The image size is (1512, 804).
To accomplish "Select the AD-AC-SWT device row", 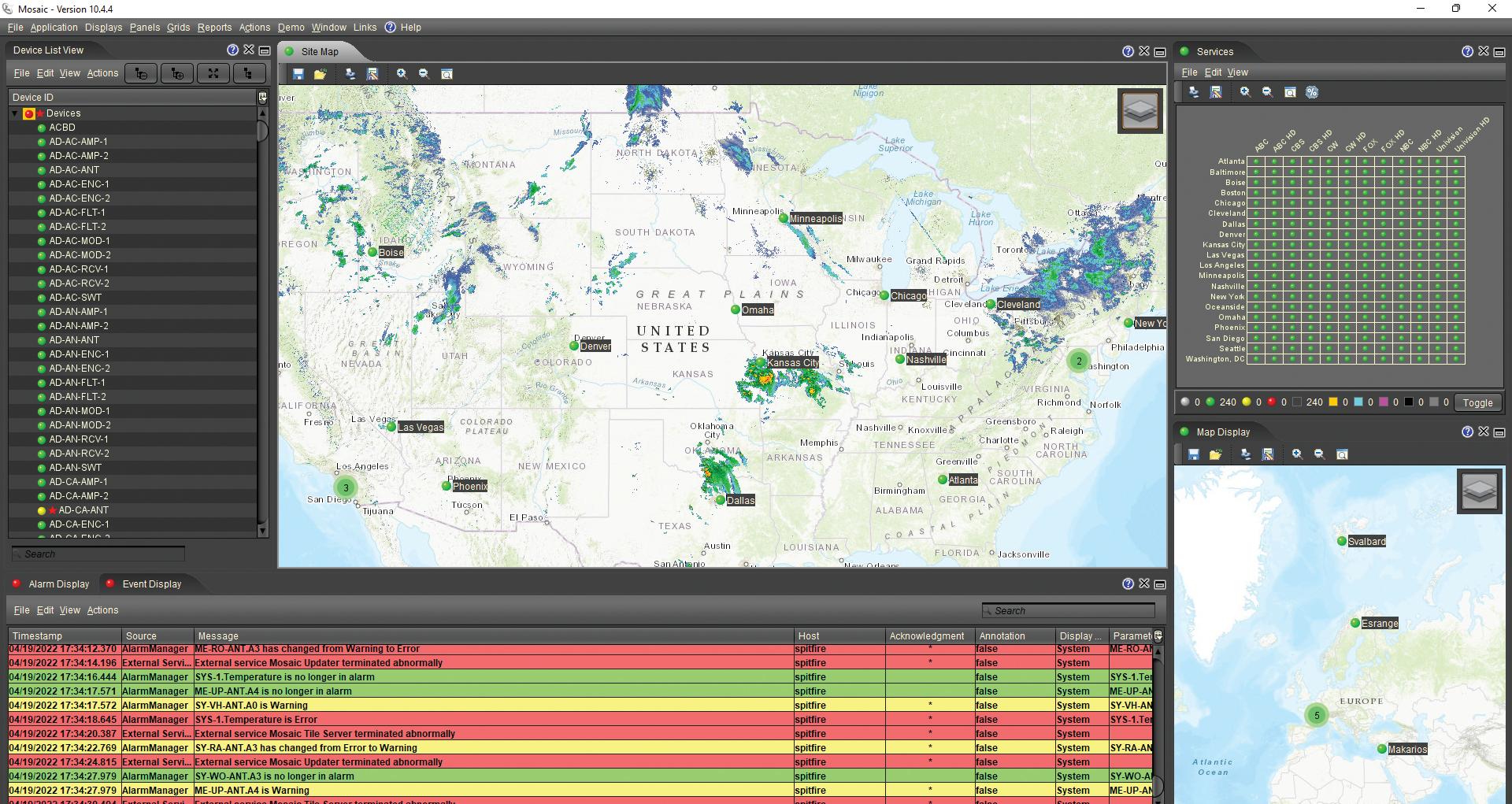I will click(132, 298).
